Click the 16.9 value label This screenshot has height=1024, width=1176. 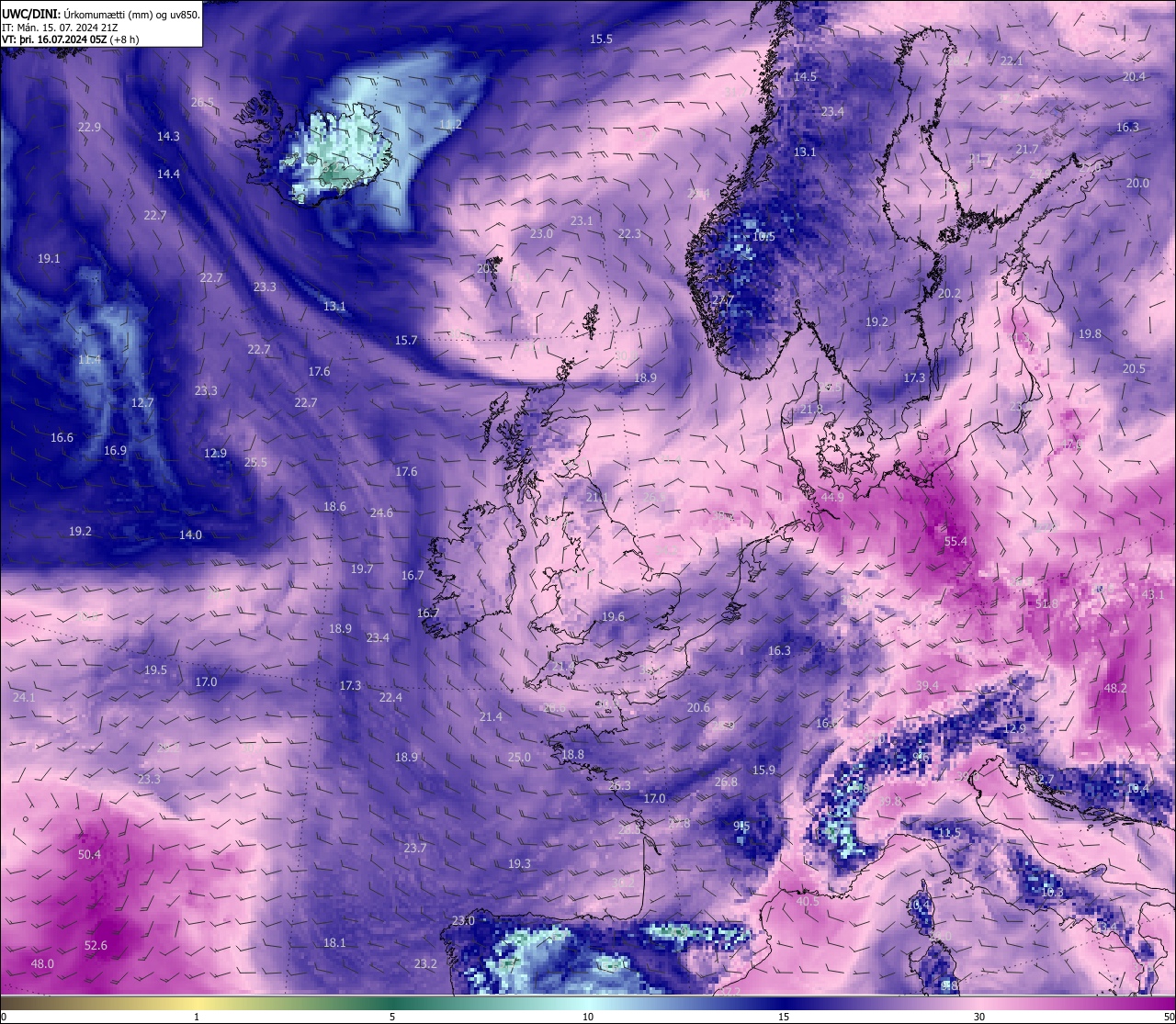[x=115, y=450]
